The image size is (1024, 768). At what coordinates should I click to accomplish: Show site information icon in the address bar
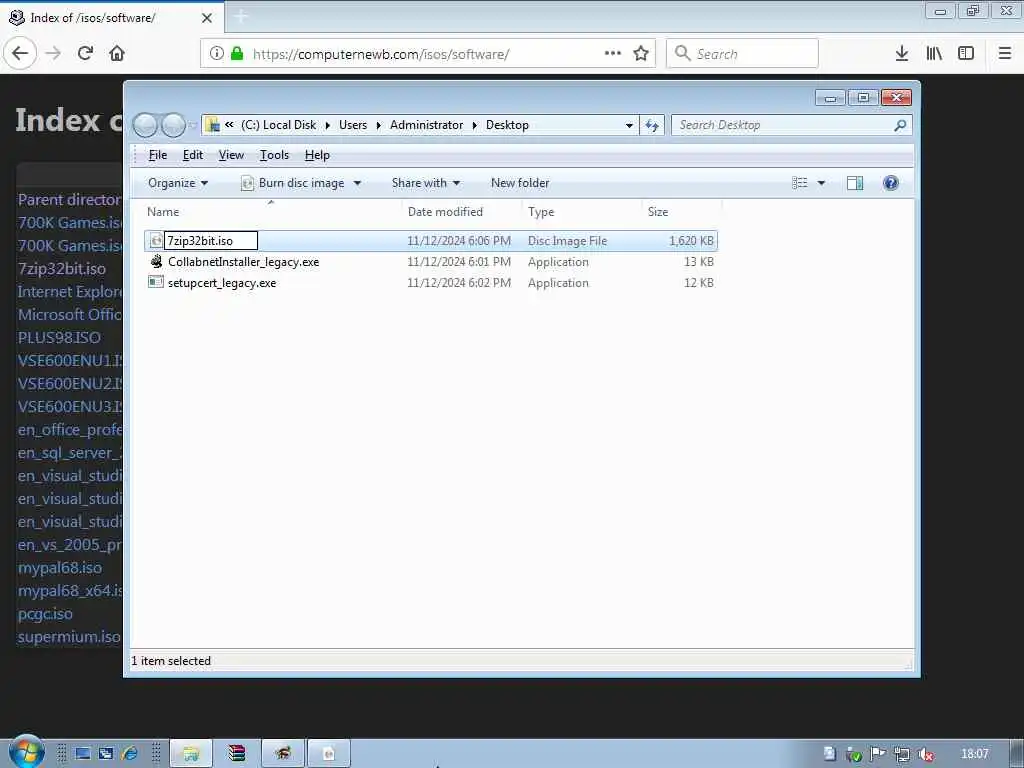(x=217, y=53)
